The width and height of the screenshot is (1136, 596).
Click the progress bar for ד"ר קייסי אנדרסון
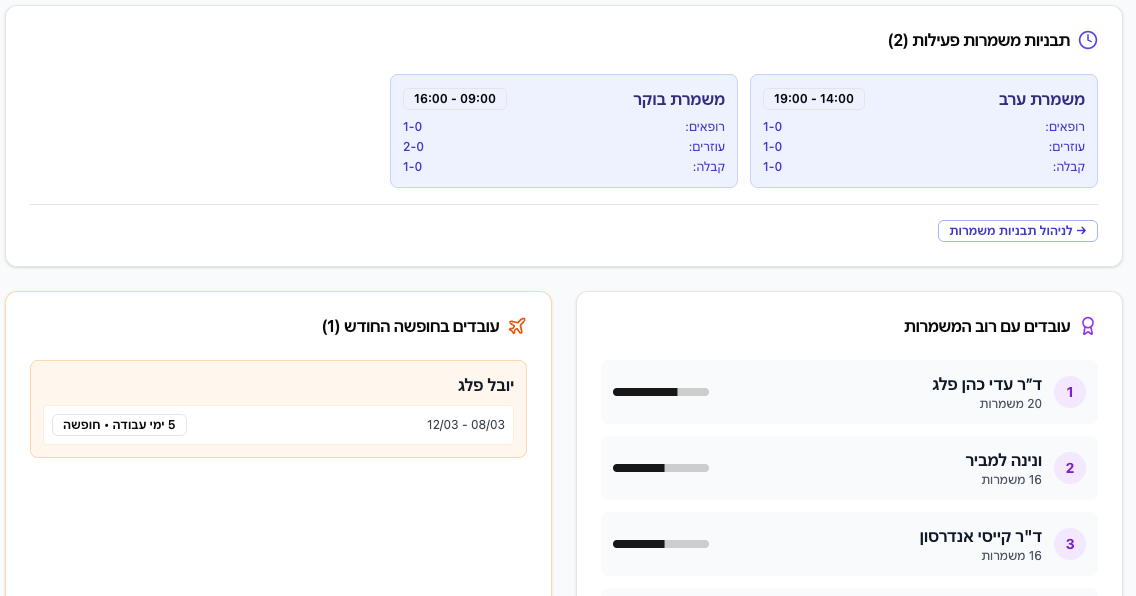660,544
